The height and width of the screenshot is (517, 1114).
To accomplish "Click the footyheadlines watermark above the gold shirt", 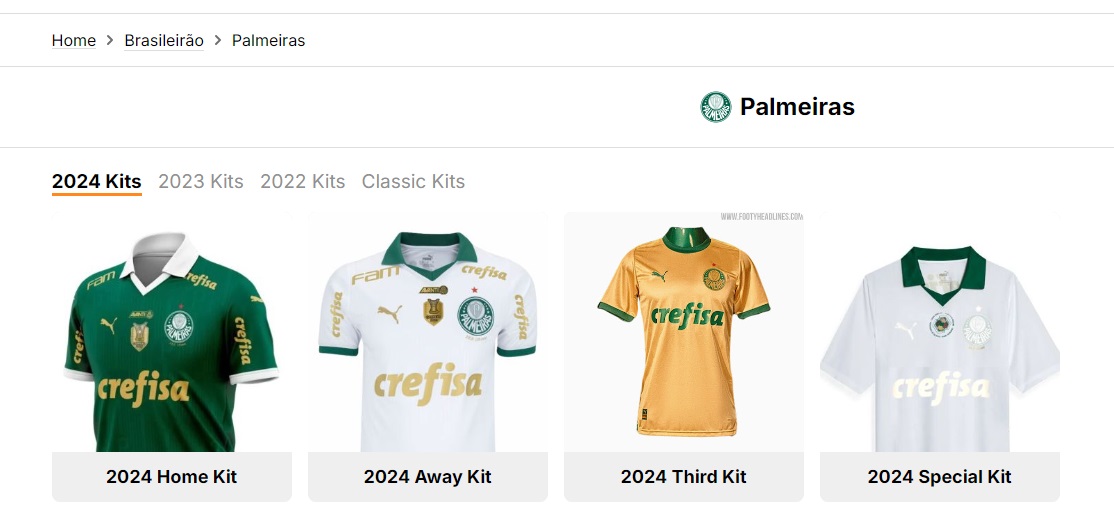I will 762,216.
